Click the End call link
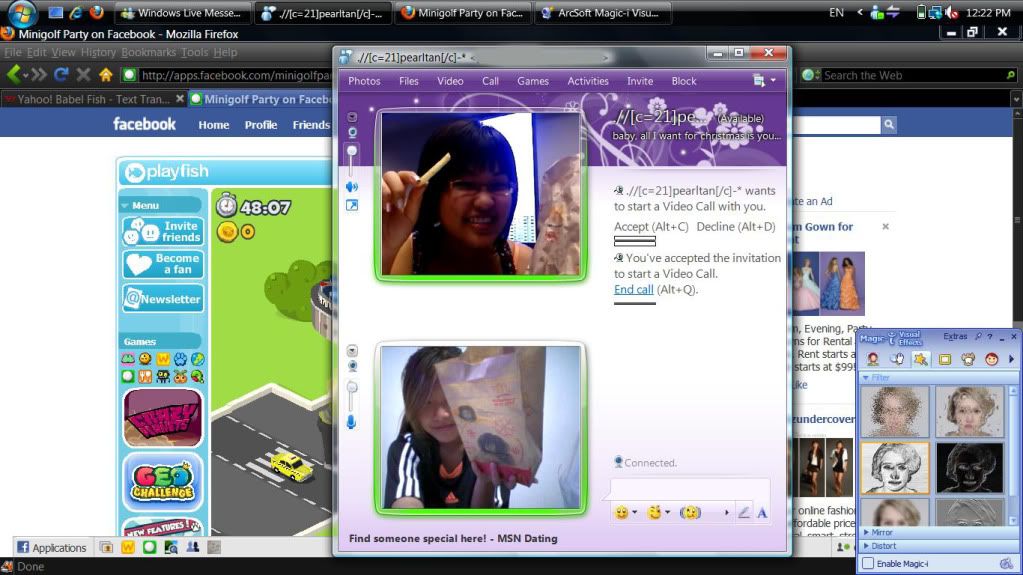Screen dimensions: 1023x575 [634, 289]
